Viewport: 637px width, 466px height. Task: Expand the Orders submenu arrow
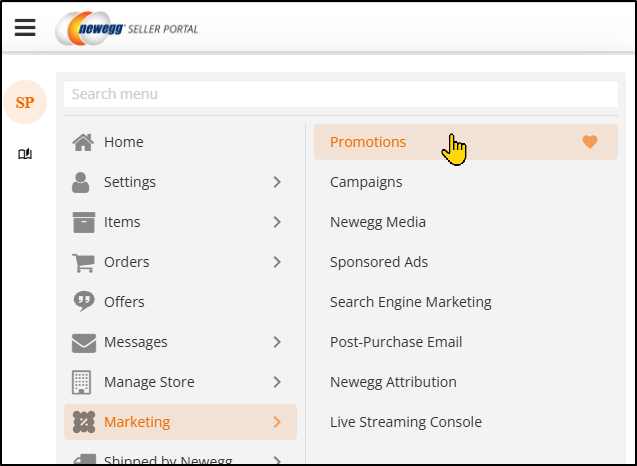pyautogui.click(x=277, y=262)
